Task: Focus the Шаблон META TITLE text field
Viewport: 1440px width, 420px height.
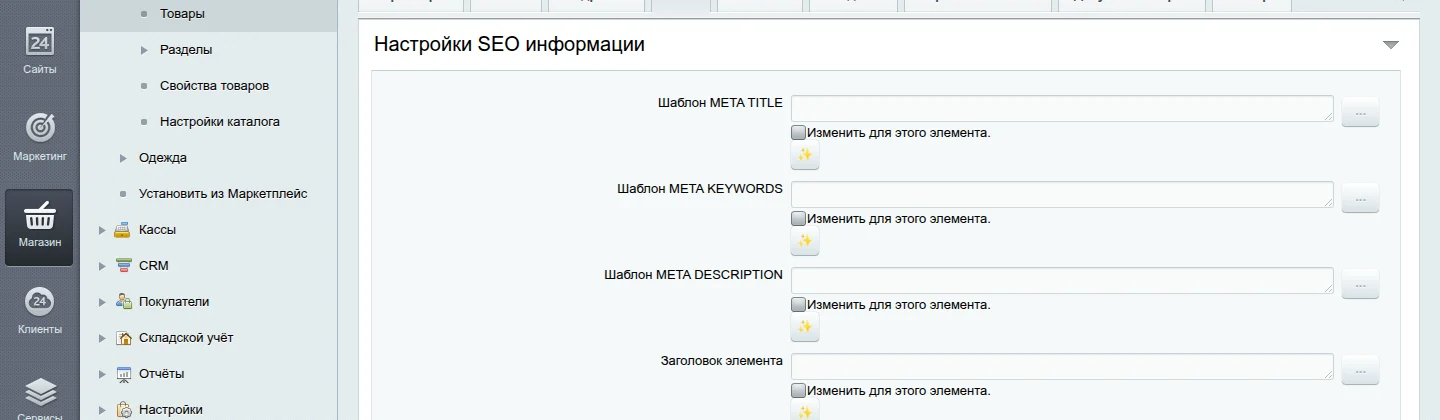Action: click(1062, 109)
